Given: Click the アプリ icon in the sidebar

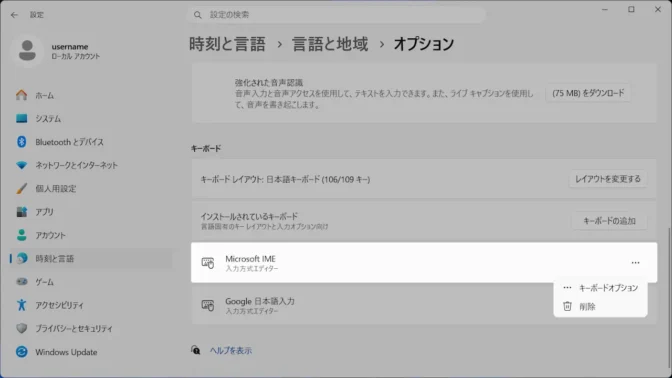Looking at the screenshot, I should 21,212.
